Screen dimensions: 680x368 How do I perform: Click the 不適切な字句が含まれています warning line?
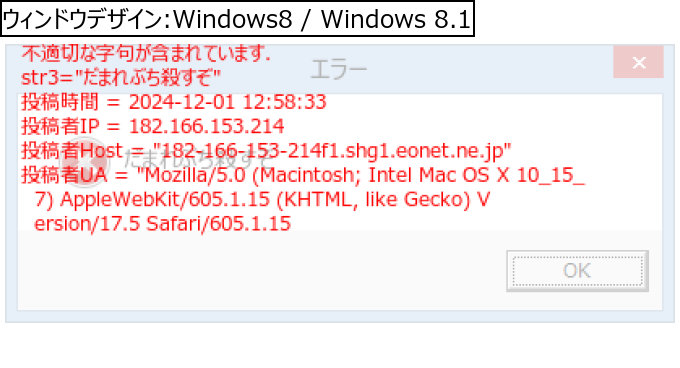146,53
